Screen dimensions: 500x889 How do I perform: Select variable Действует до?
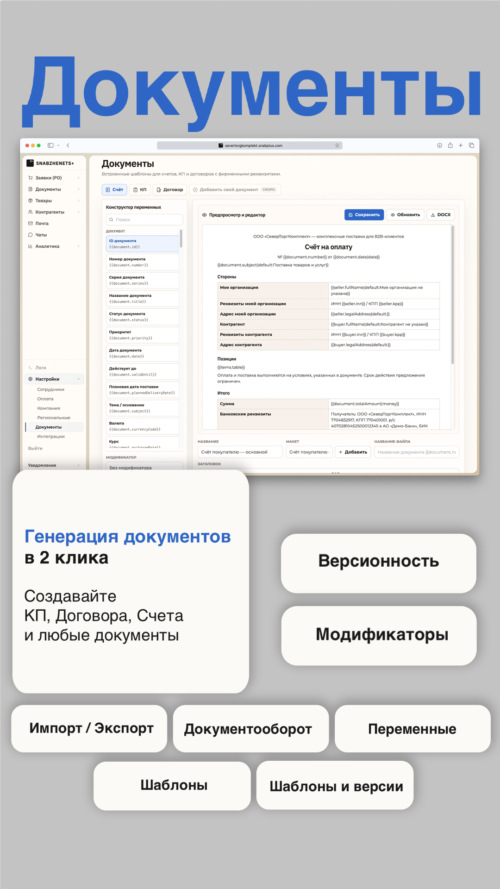(x=143, y=371)
